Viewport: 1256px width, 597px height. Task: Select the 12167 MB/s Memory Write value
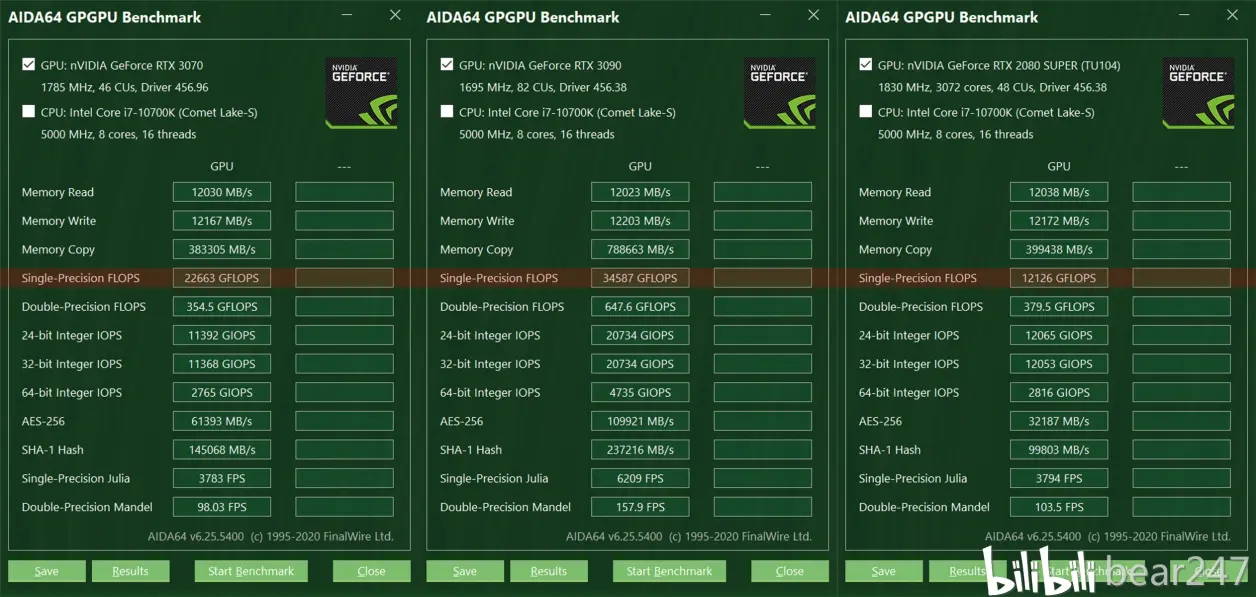pyautogui.click(x=221, y=221)
